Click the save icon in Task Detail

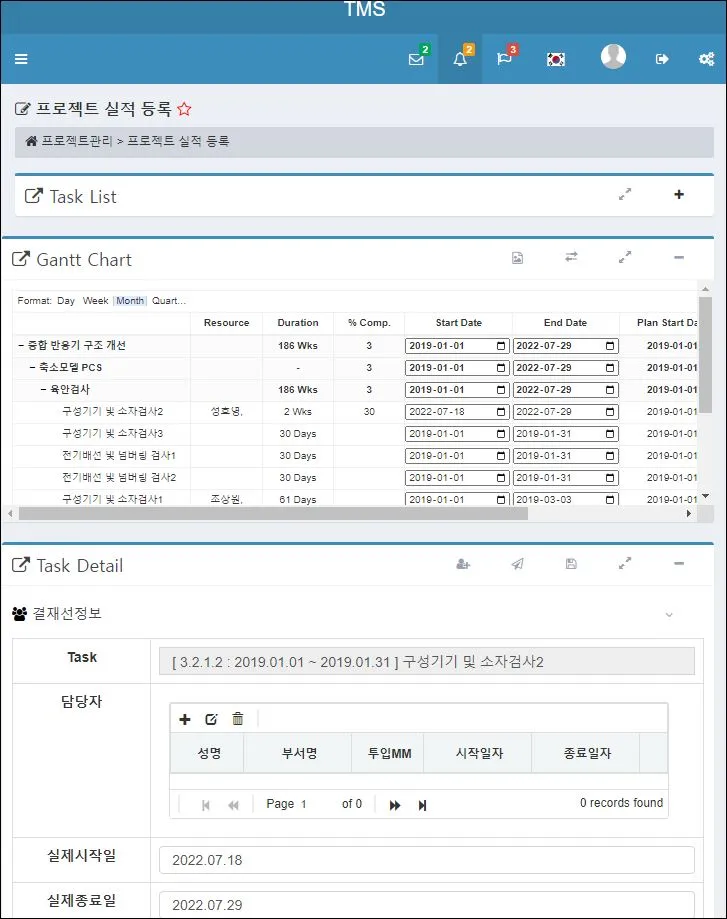(x=571, y=564)
